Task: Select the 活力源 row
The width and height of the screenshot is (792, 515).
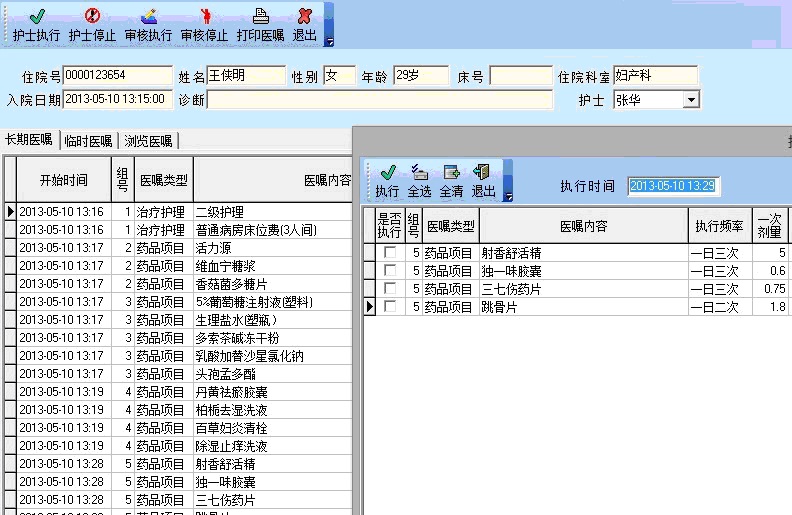Action: tap(178, 248)
